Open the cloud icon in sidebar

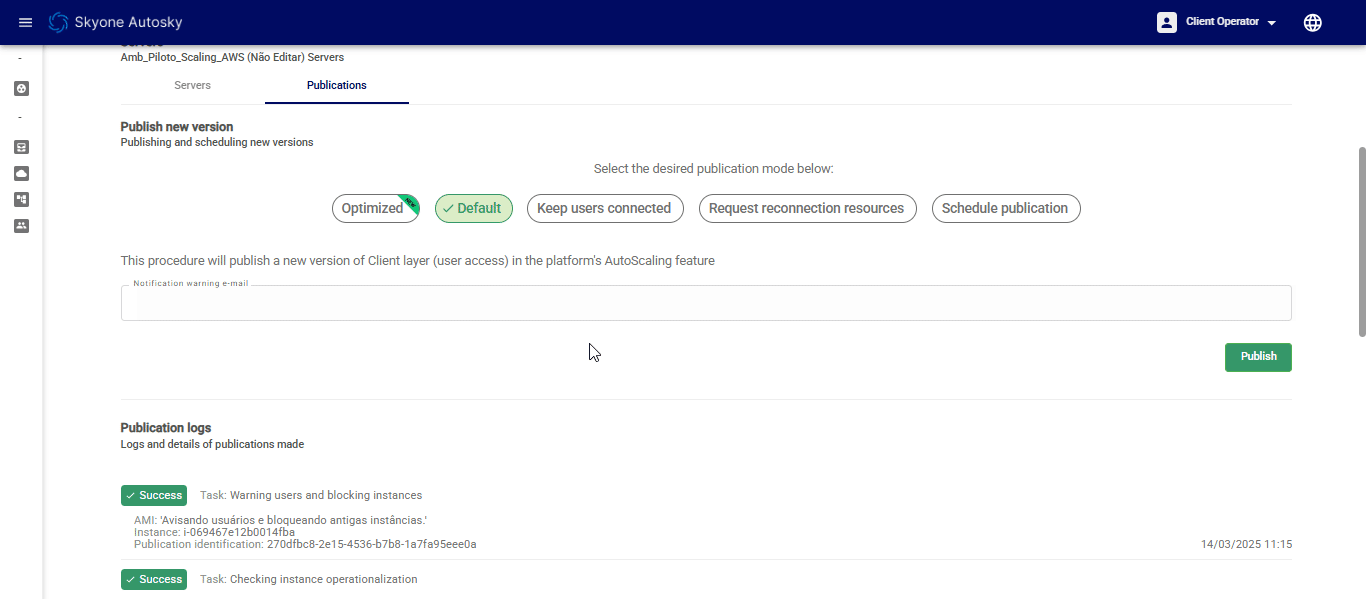click(x=22, y=173)
